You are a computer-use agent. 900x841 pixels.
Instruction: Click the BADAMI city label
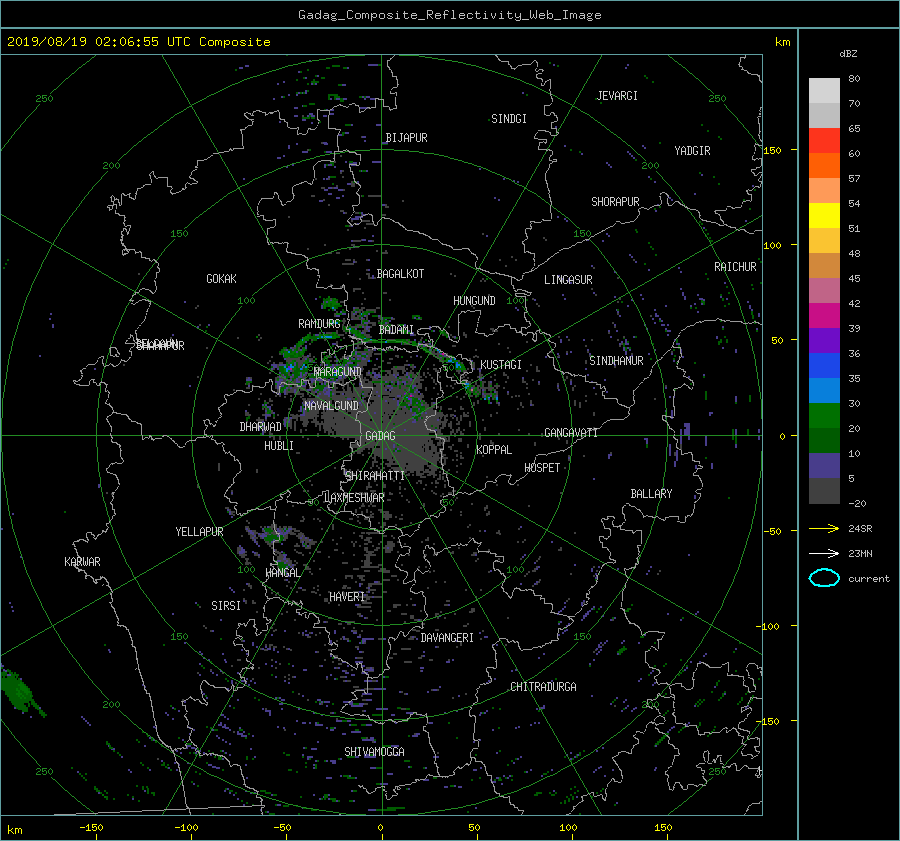click(396, 330)
